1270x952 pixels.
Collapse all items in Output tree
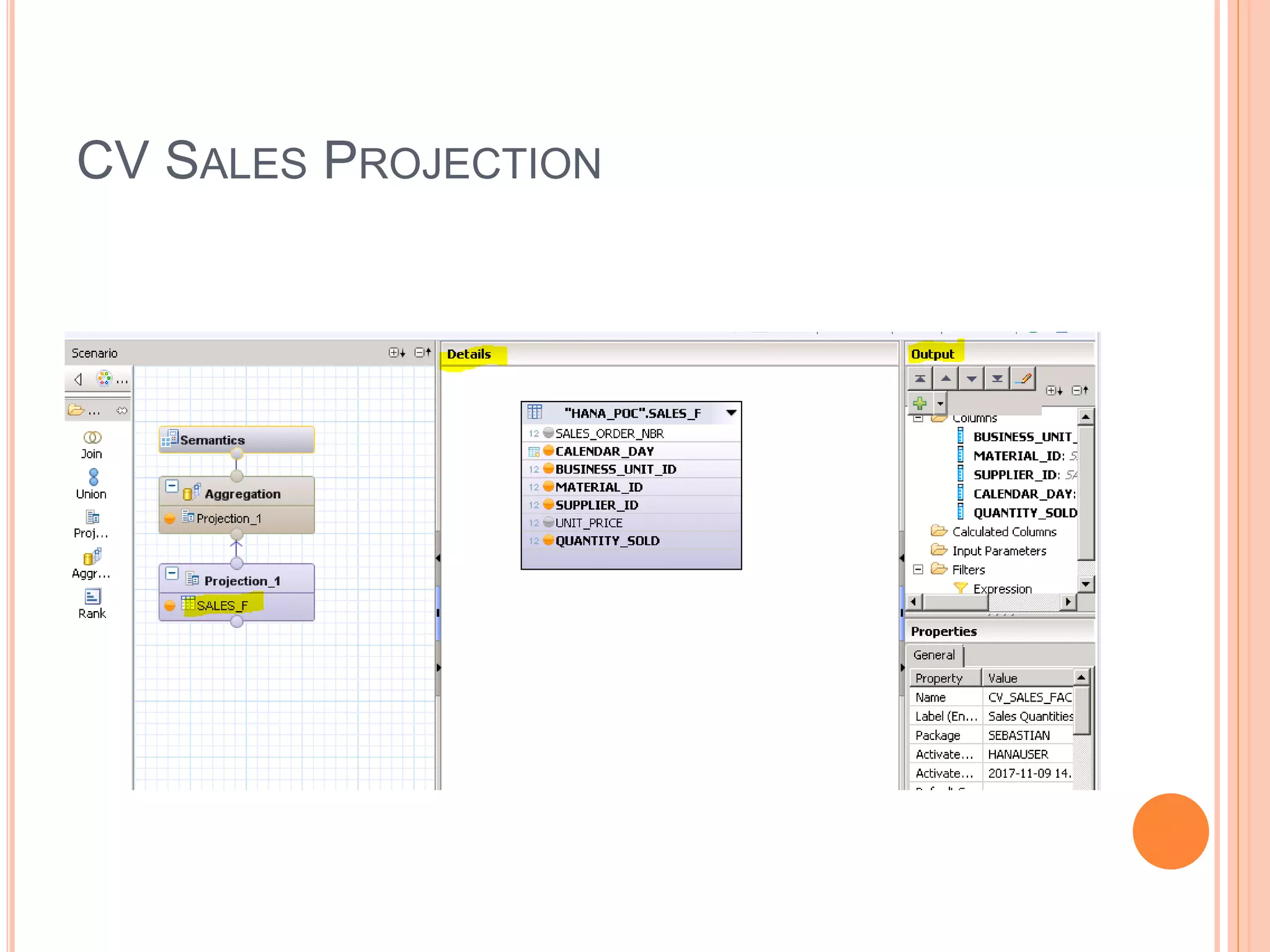(1080, 390)
